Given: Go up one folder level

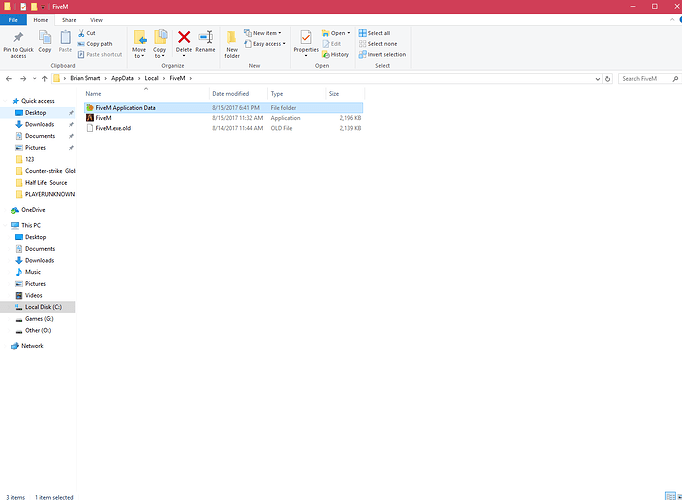Looking at the screenshot, I should (x=44, y=79).
